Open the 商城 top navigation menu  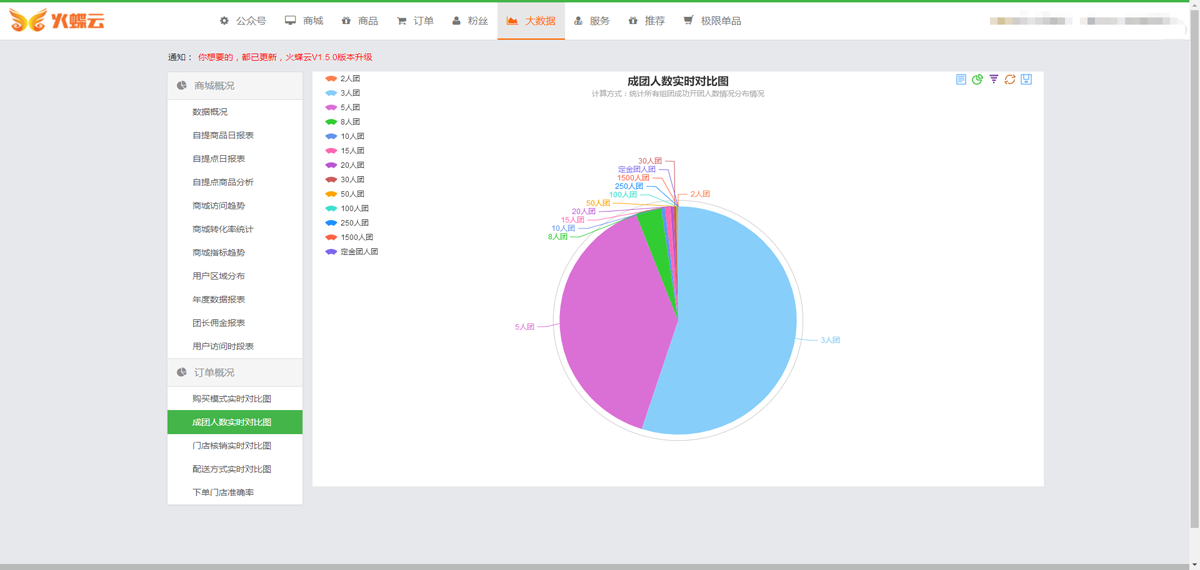pyautogui.click(x=304, y=21)
